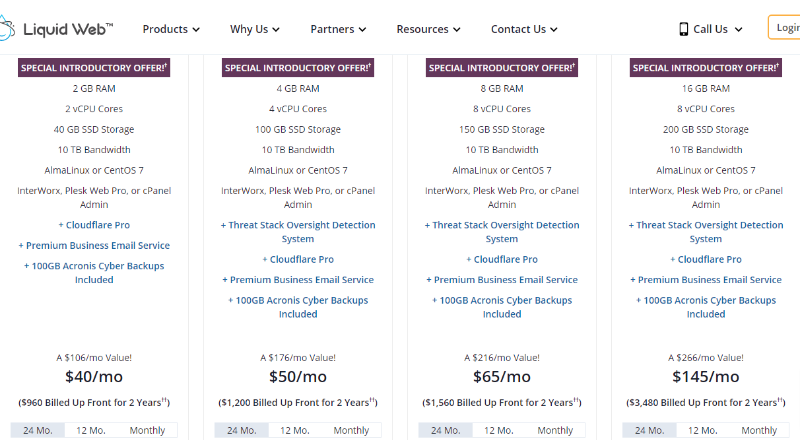The width and height of the screenshot is (800, 440).
Task: Choose Monthly billing for $145/mo plan
Action: point(759,430)
